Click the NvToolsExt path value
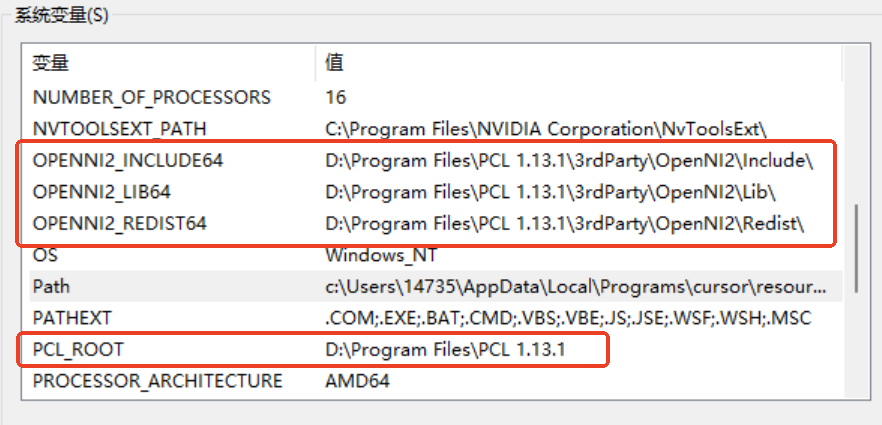This screenshot has width=882, height=425. (546, 129)
